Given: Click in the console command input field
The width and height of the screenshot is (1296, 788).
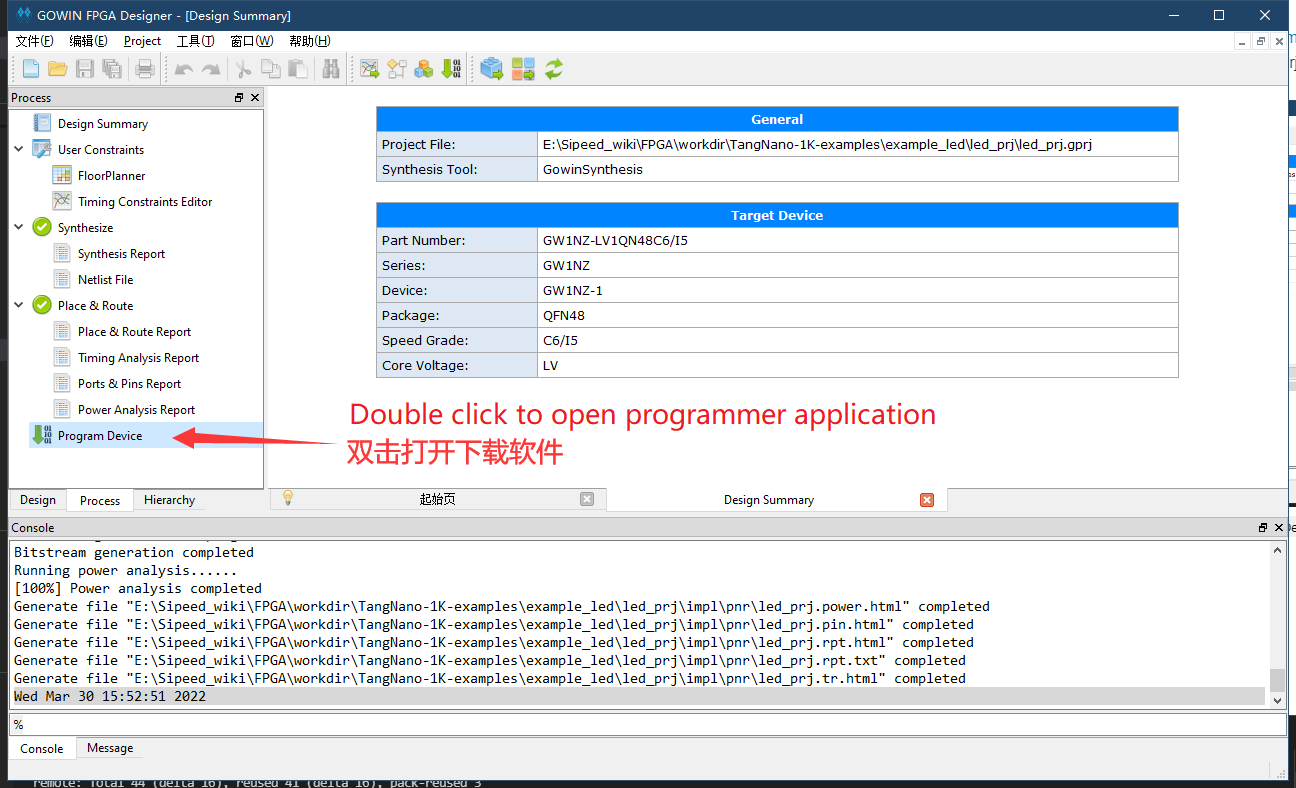Looking at the screenshot, I should [647, 724].
